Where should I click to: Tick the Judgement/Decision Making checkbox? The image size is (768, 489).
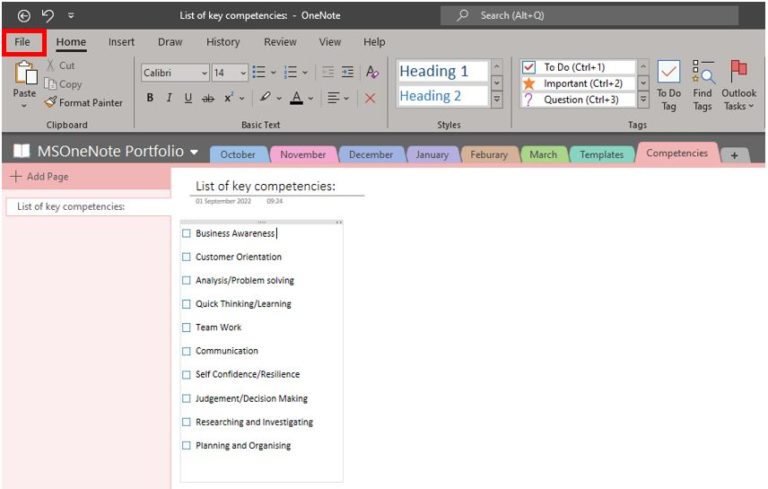coord(186,398)
